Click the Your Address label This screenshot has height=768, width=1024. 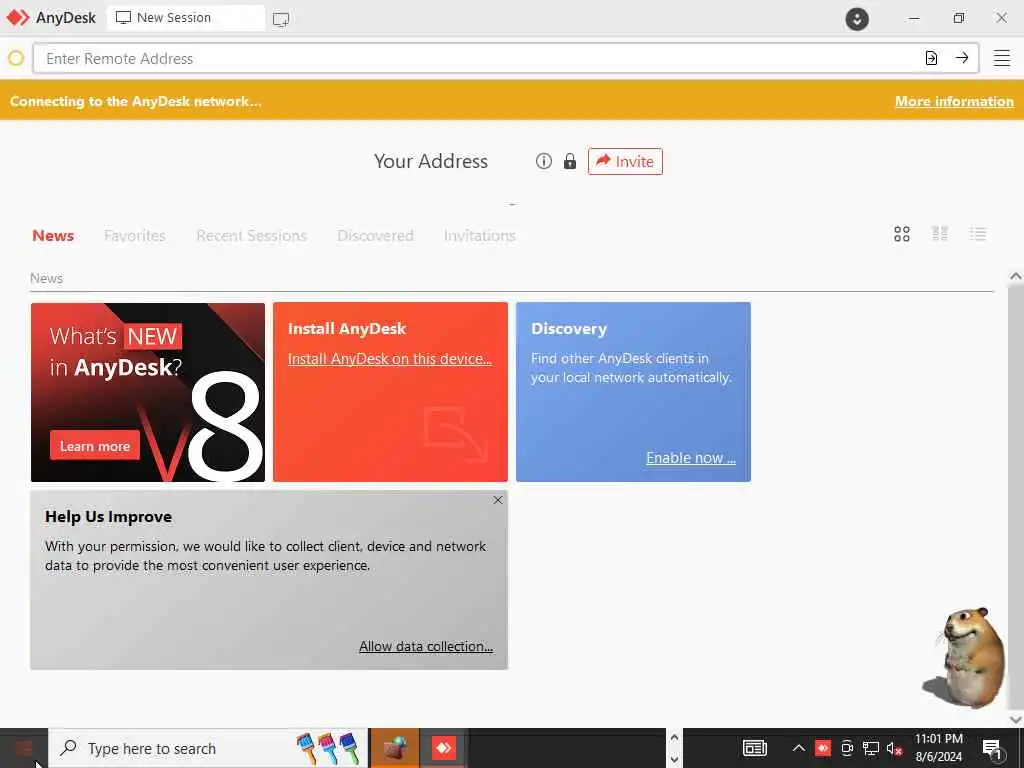click(431, 161)
